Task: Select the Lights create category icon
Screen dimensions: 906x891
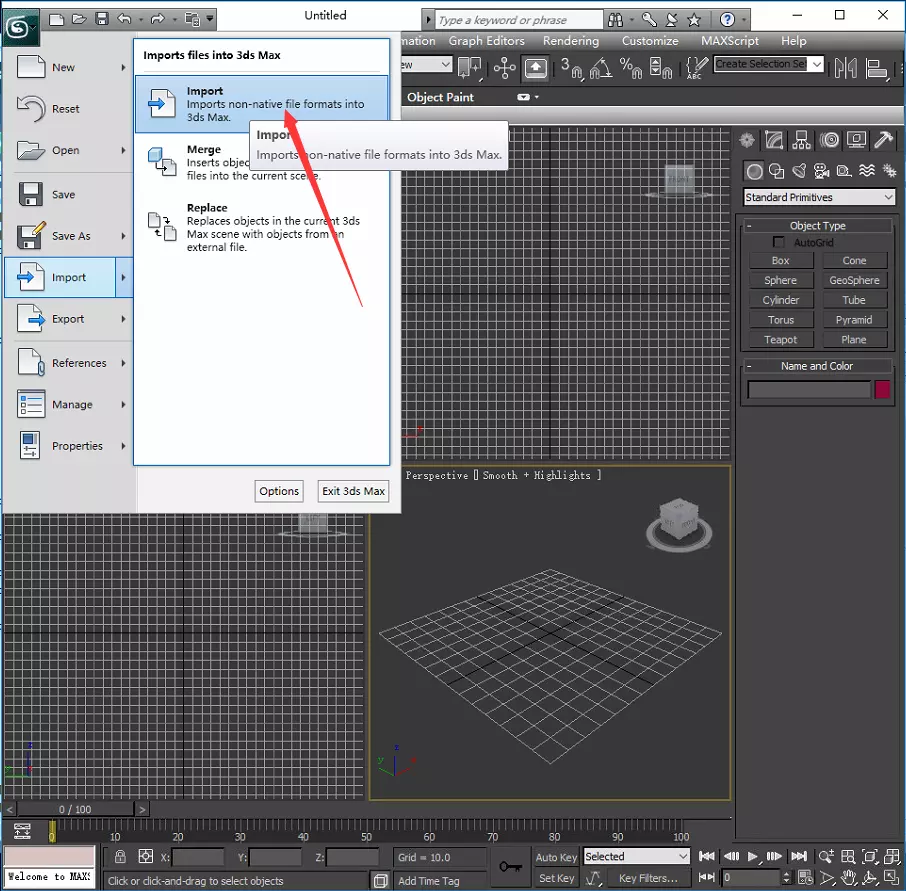Action: [x=799, y=171]
